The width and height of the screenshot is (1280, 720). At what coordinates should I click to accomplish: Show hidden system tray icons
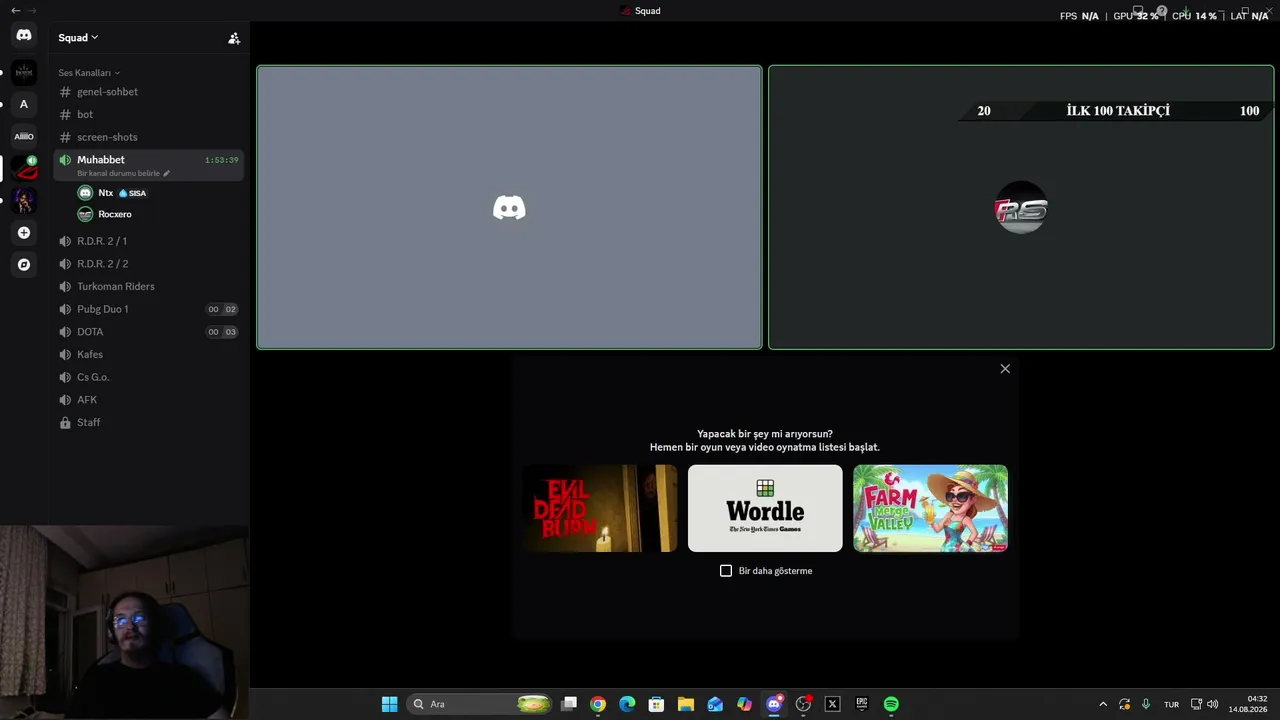1103,704
